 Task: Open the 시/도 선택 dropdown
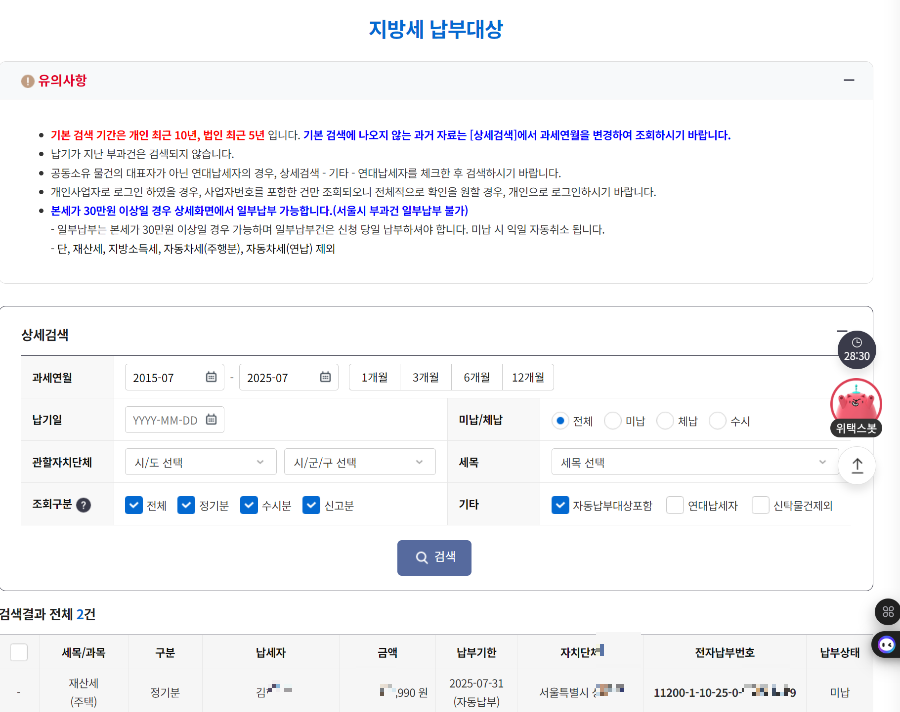[x=200, y=462]
